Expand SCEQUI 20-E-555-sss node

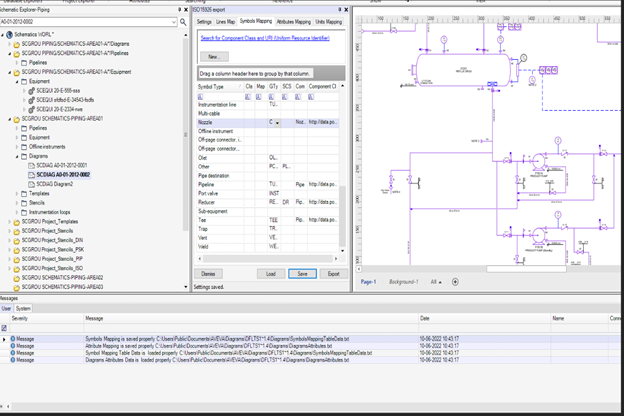(24, 91)
